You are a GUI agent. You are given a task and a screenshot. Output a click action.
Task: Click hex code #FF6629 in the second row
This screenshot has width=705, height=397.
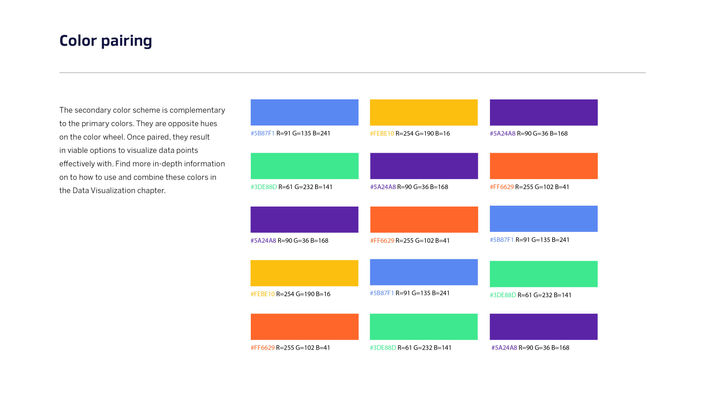click(x=501, y=187)
